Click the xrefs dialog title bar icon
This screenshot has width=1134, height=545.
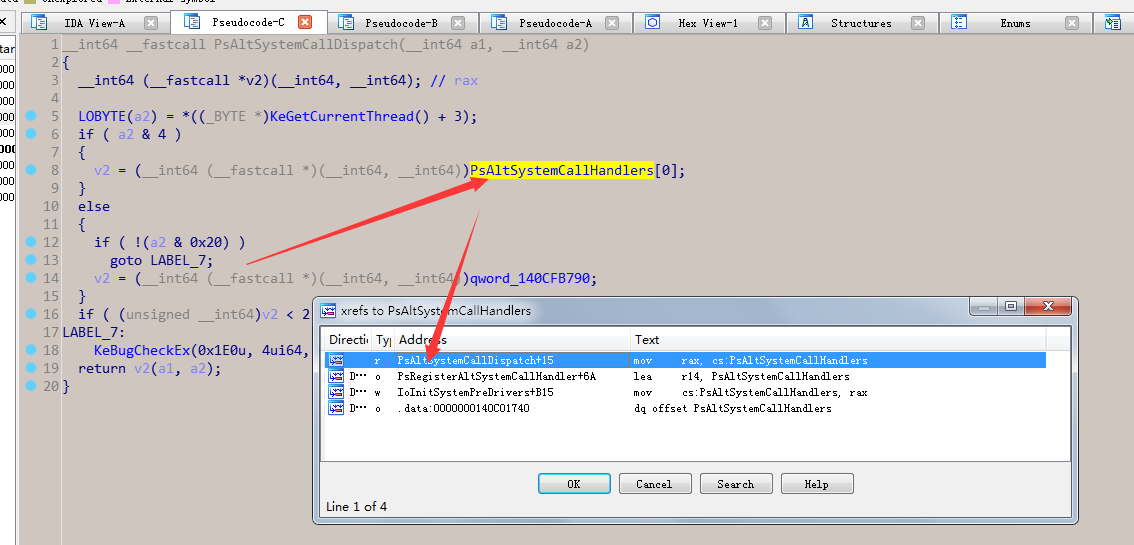[x=328, y=311]
